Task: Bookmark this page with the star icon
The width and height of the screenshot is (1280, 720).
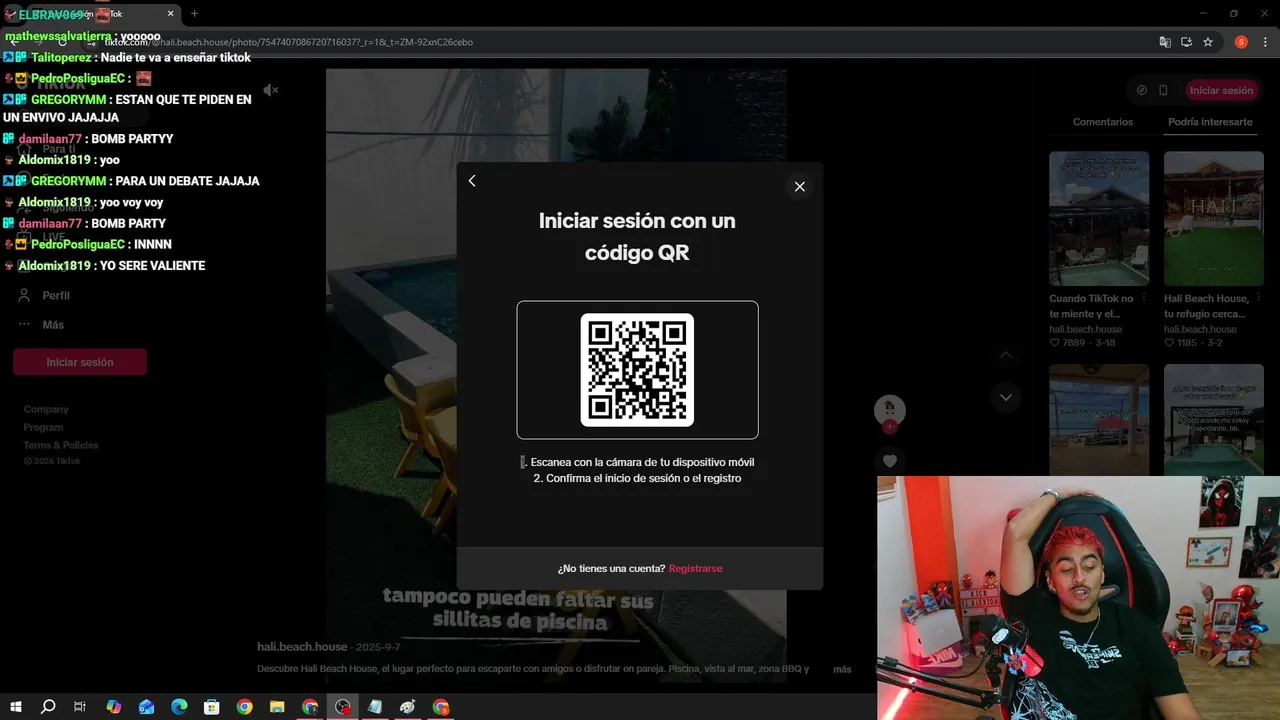Action: pyautogui.click(x=1208, y=42)
